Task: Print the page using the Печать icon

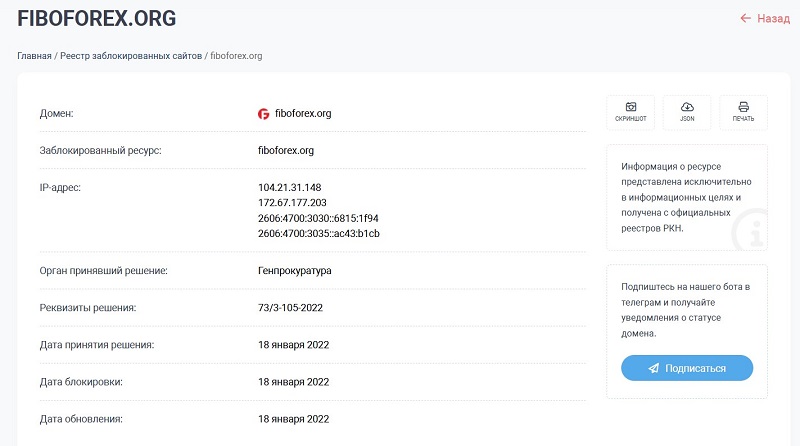Action: point(743,112)
